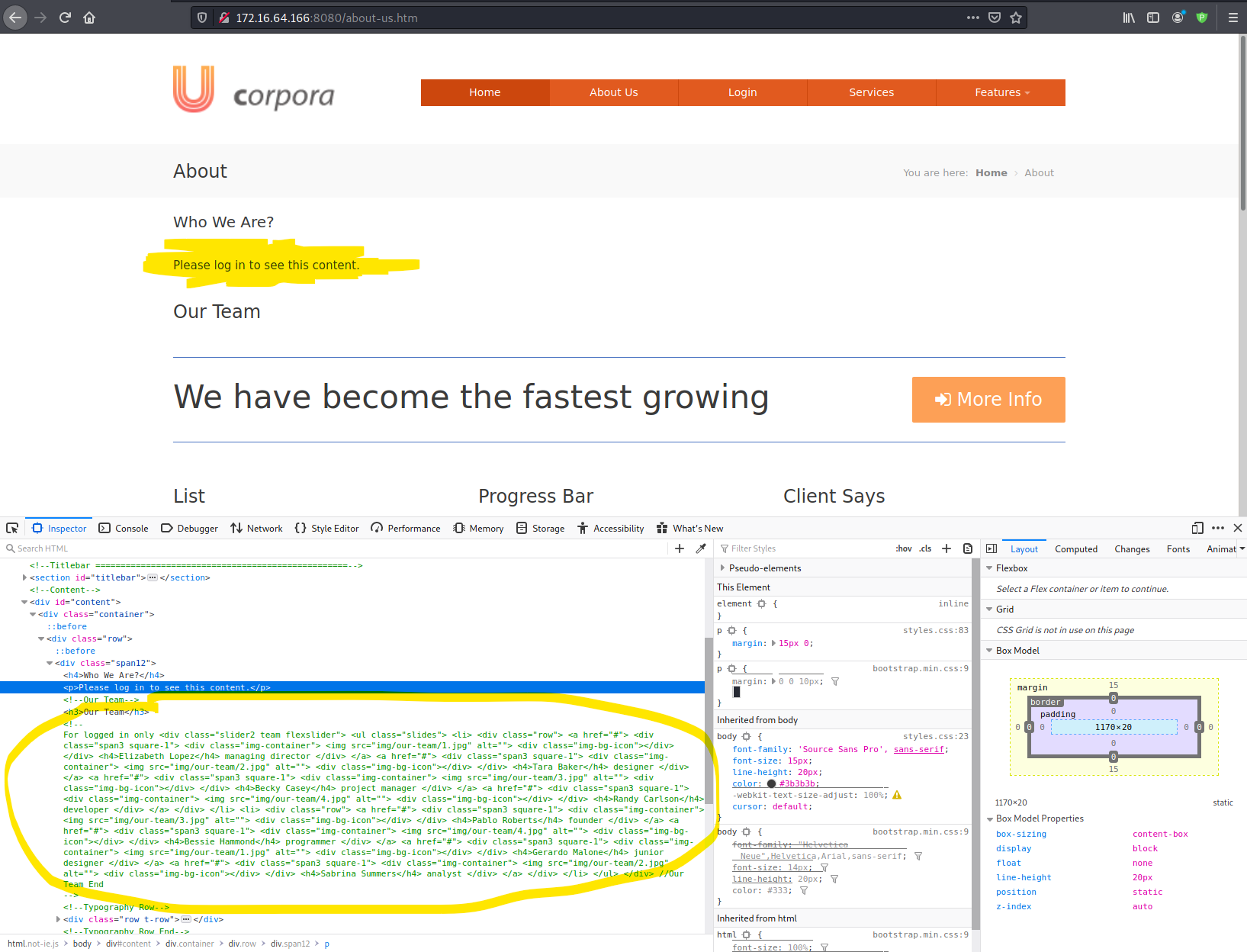Click responsive design mode icon in DevTools
The image size is (1247, 952).
1197,528
